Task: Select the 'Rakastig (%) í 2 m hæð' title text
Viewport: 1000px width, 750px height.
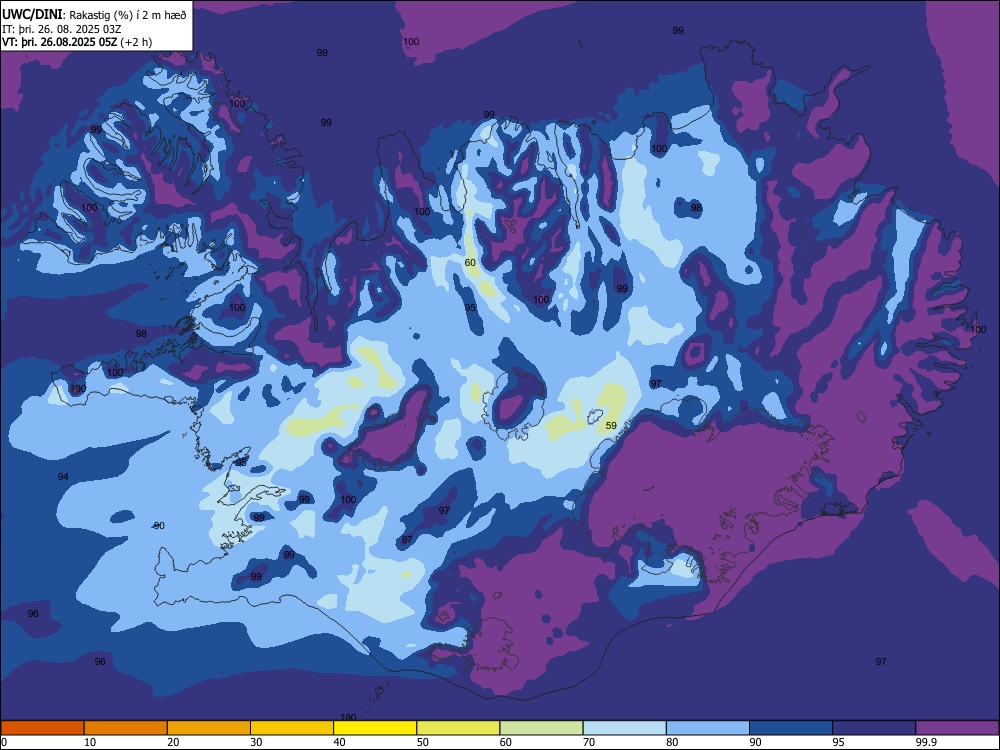Action: [x=128, y=15]
